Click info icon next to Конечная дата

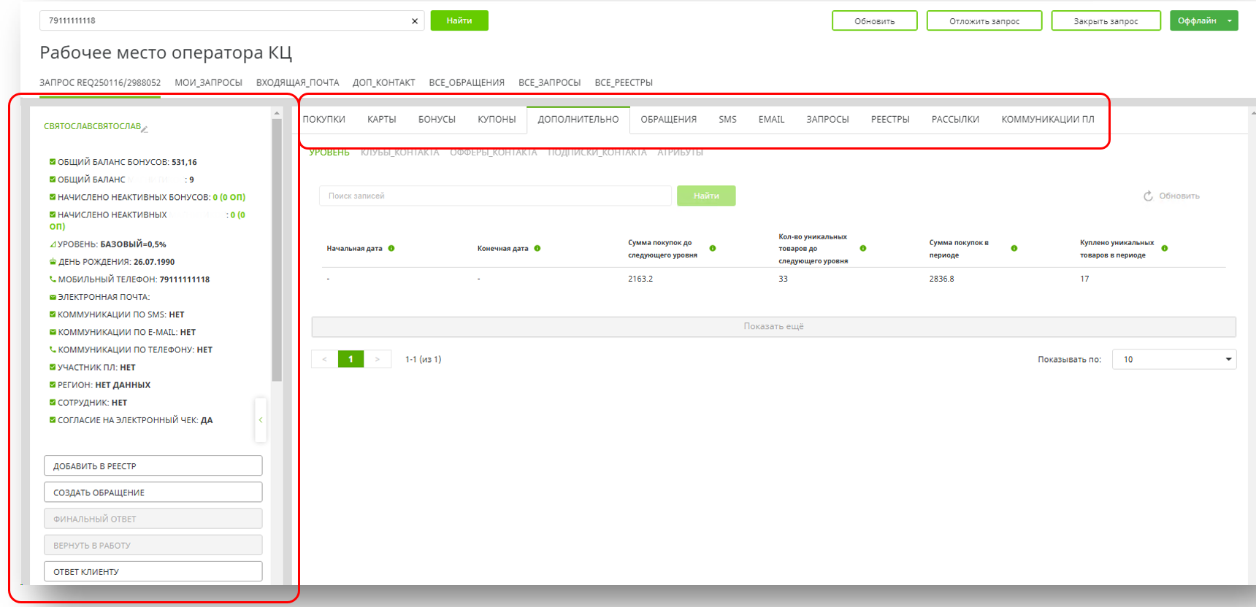point(537,249)
